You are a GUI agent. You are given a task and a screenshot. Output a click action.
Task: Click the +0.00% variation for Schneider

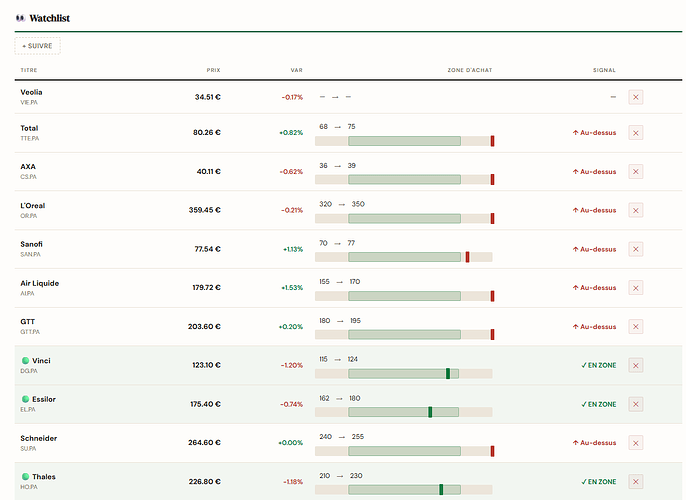point(290,443)
